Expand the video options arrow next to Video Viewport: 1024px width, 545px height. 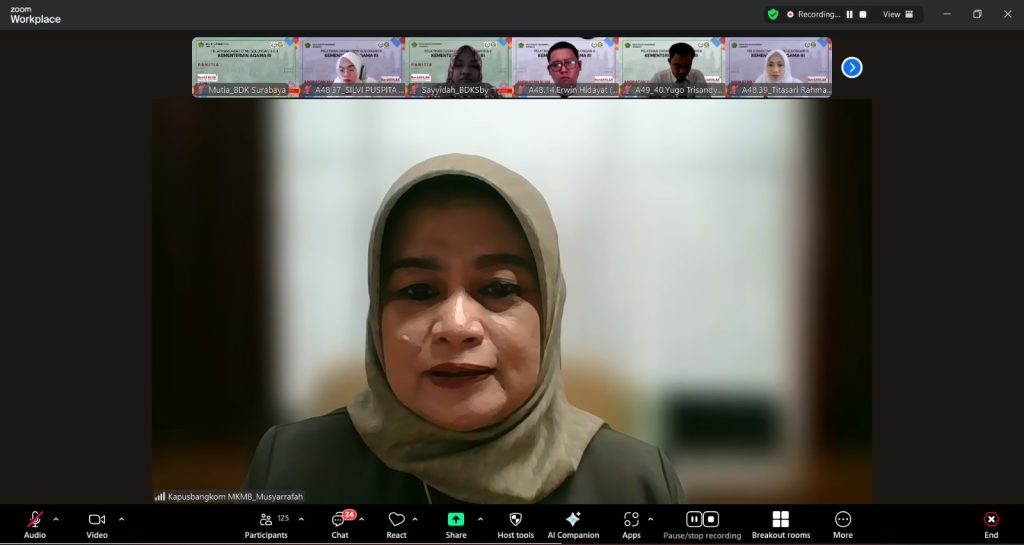tap(122, 519)
